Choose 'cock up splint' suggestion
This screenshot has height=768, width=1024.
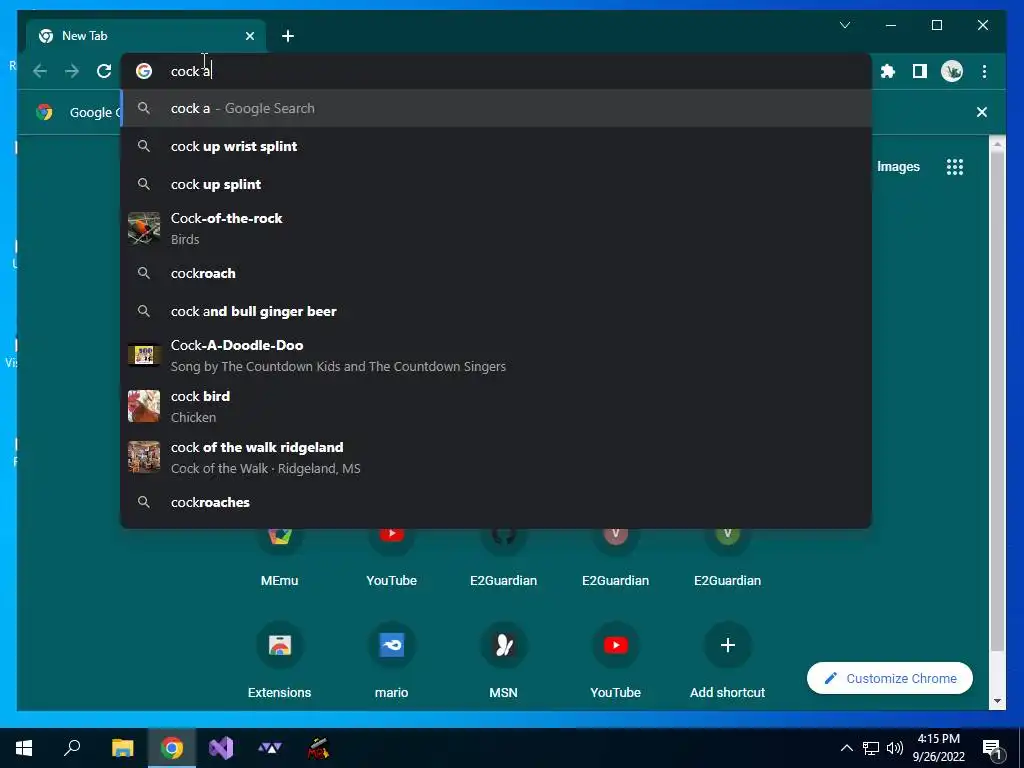click(x=496, y=184)
